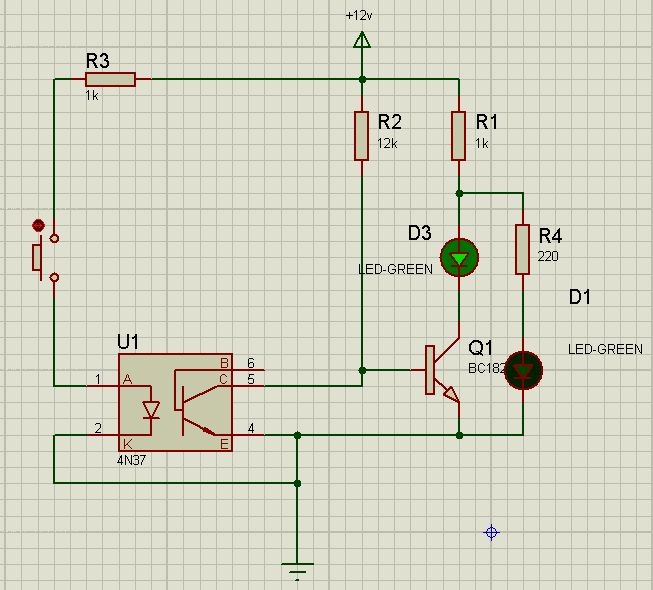
Task: Click the 12k value label of R2
Action: coord(387,143)
